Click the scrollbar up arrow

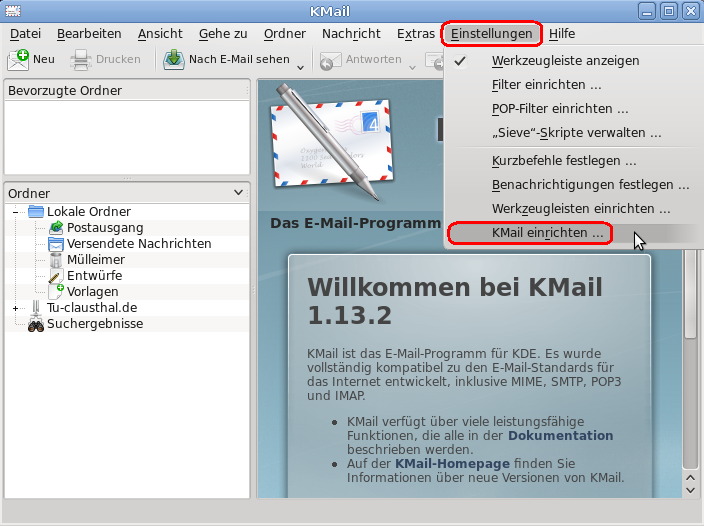tap(690, 478)
